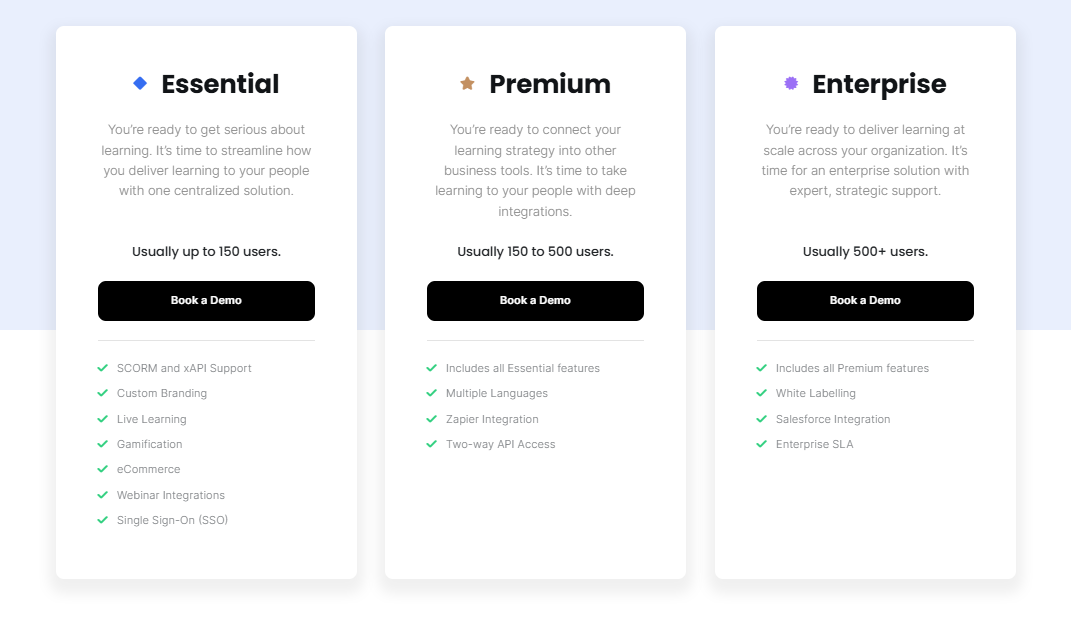This screenshot has height=618, width=1071.
Task: Select the eCommerce feature under Essential
Action: click(x=148, y=468)
